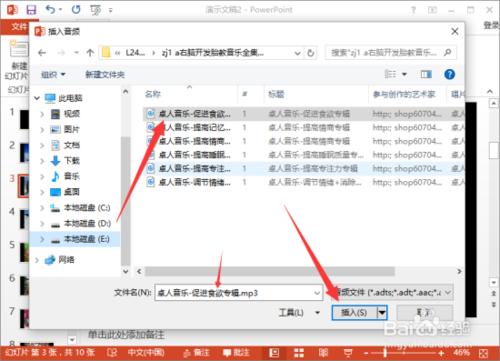Screen dimensions: 500x361
Task: Open the view options dropdown arrow
Action: click(x=404, y=74)
